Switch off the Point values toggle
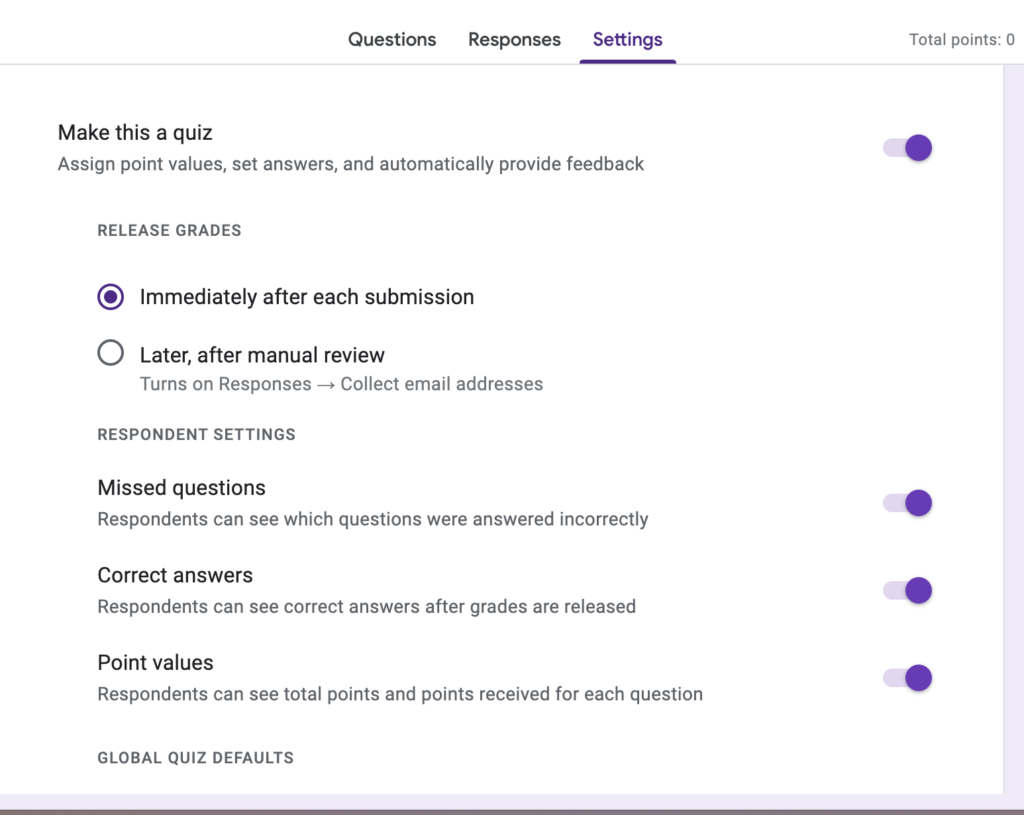Image resolution: width=1024 pixels, height=815 pixels. (x=908, y=678)
